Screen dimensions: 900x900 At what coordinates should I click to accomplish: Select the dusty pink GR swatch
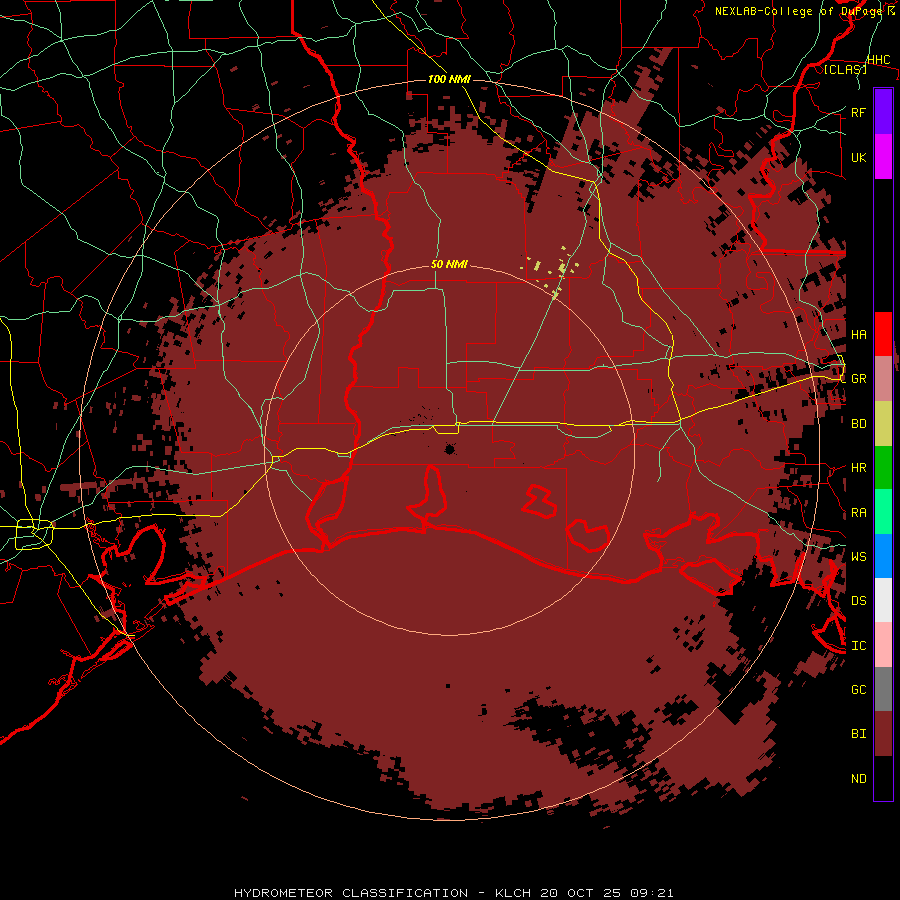point(883,379)
